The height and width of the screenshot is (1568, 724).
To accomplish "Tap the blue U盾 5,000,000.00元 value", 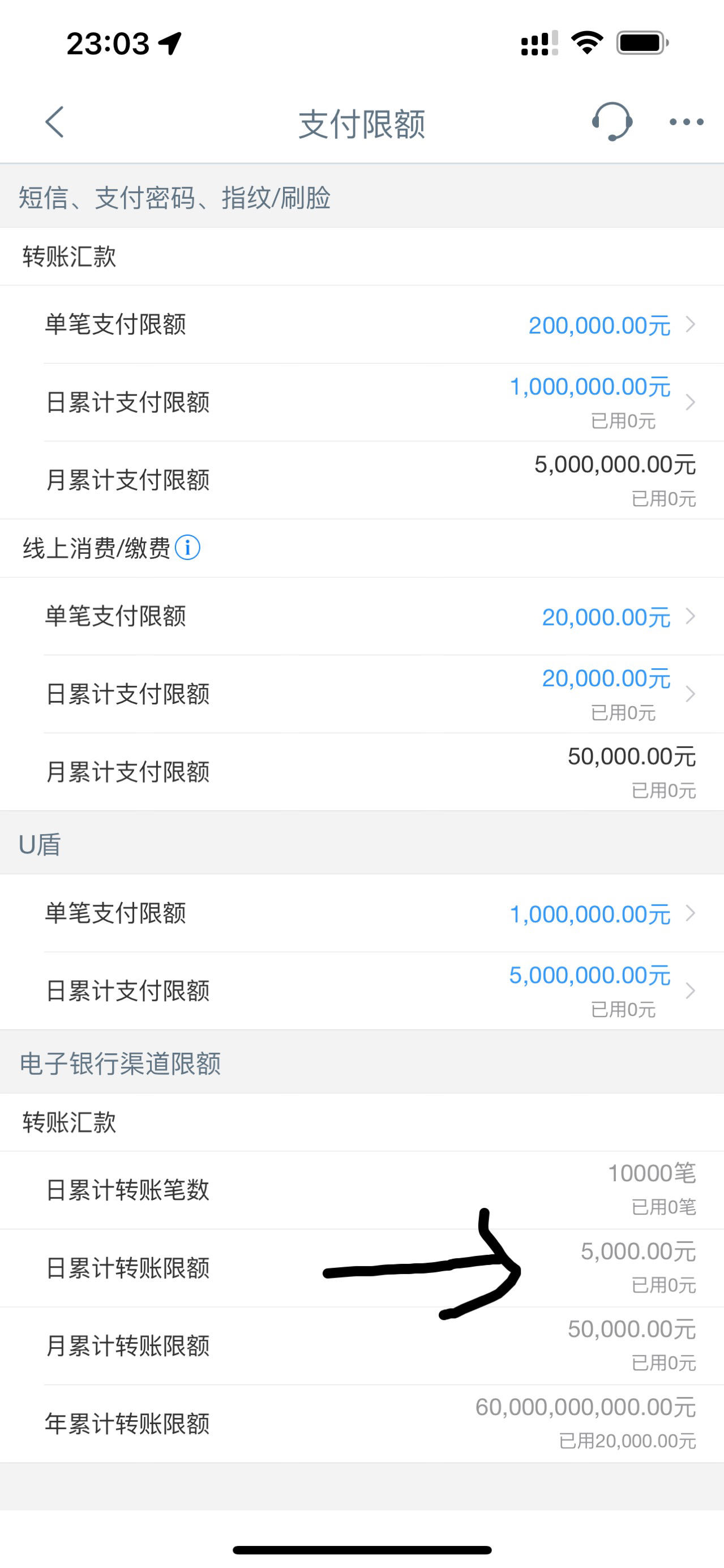I will (589, 976).
